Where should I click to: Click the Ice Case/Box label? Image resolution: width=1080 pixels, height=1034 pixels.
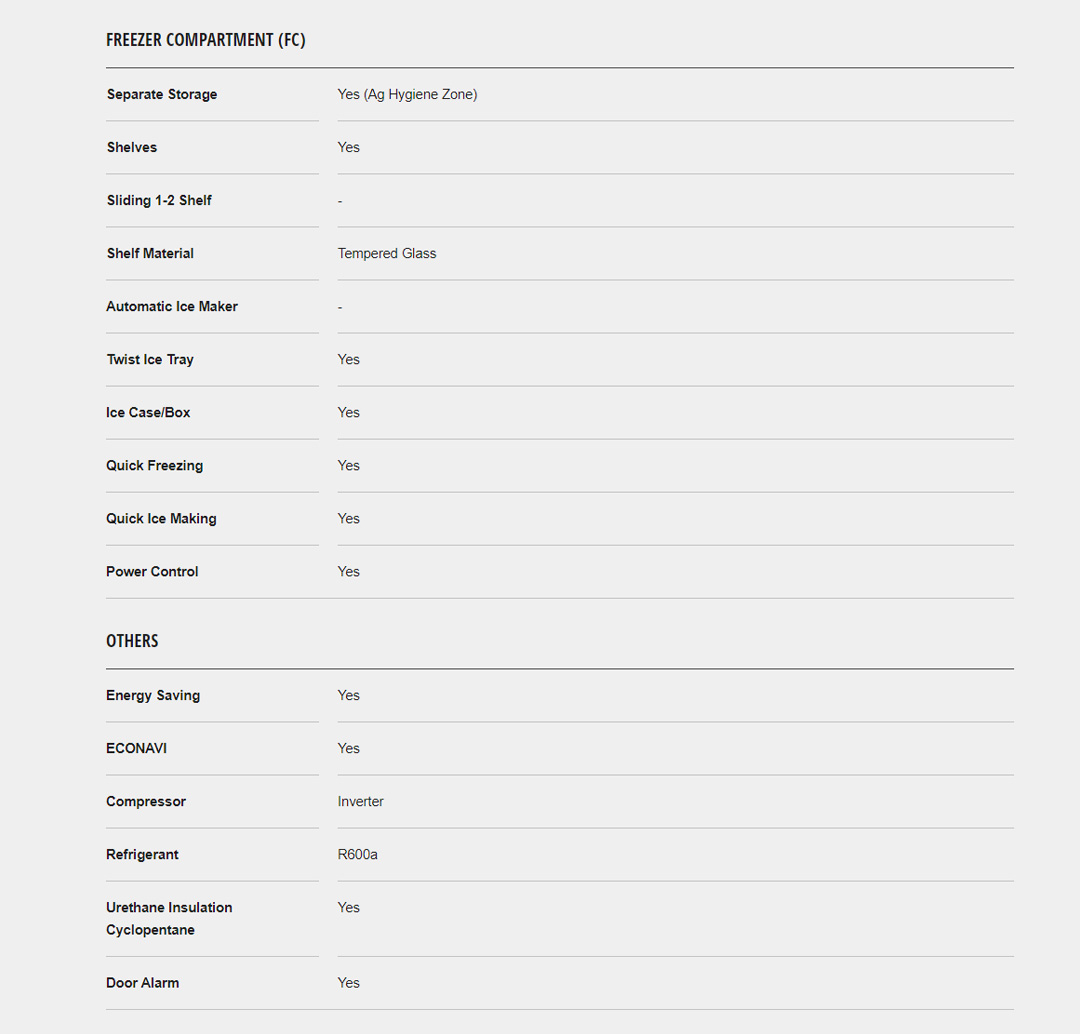[x=148, y=412]
